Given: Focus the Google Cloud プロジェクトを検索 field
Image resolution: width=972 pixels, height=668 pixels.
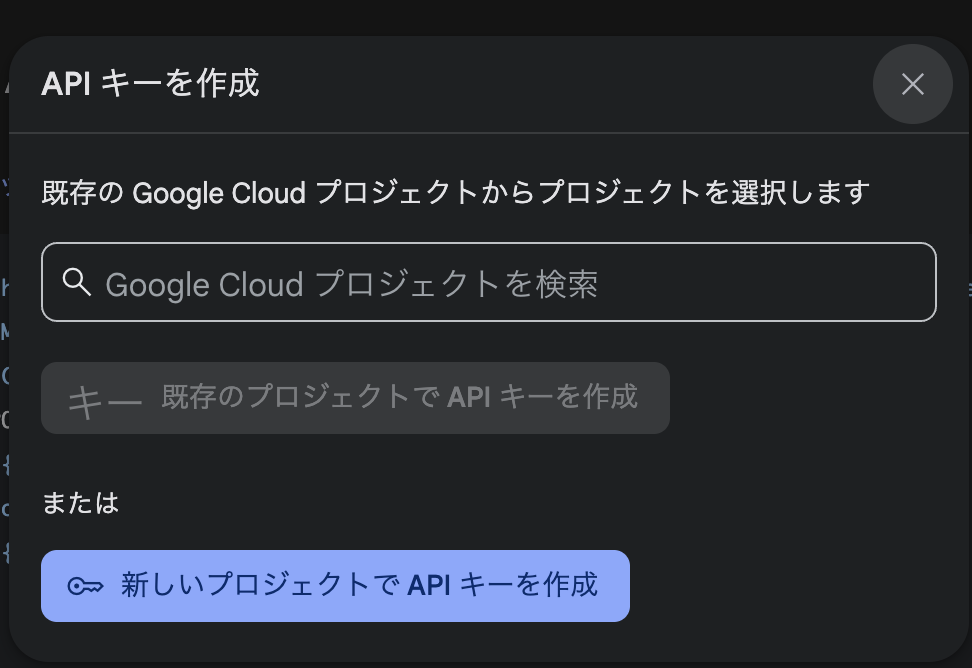Looking at the screenshot, I should click(488, 282).
